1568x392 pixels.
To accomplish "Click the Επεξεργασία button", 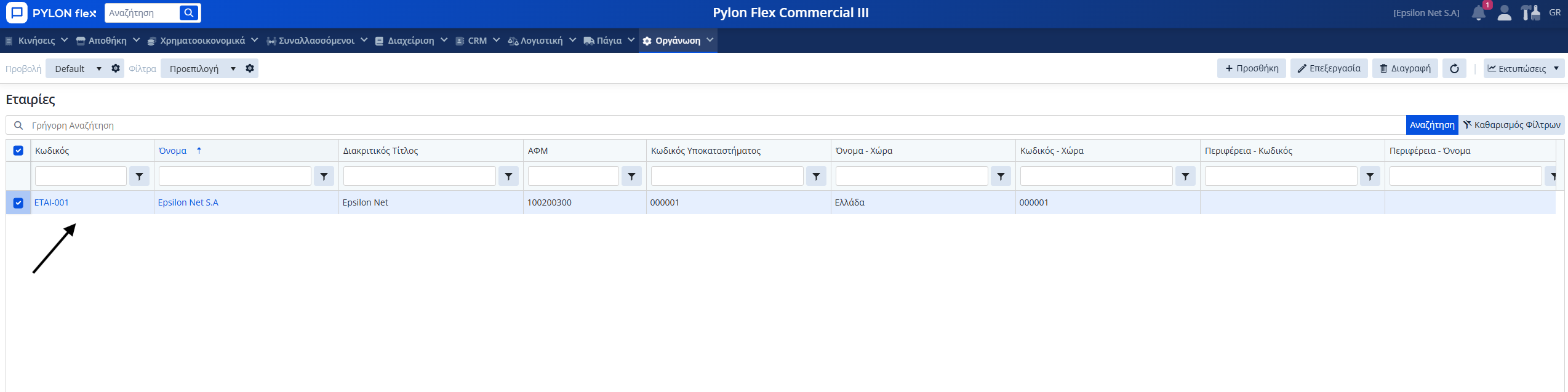I will point(1329,68).
